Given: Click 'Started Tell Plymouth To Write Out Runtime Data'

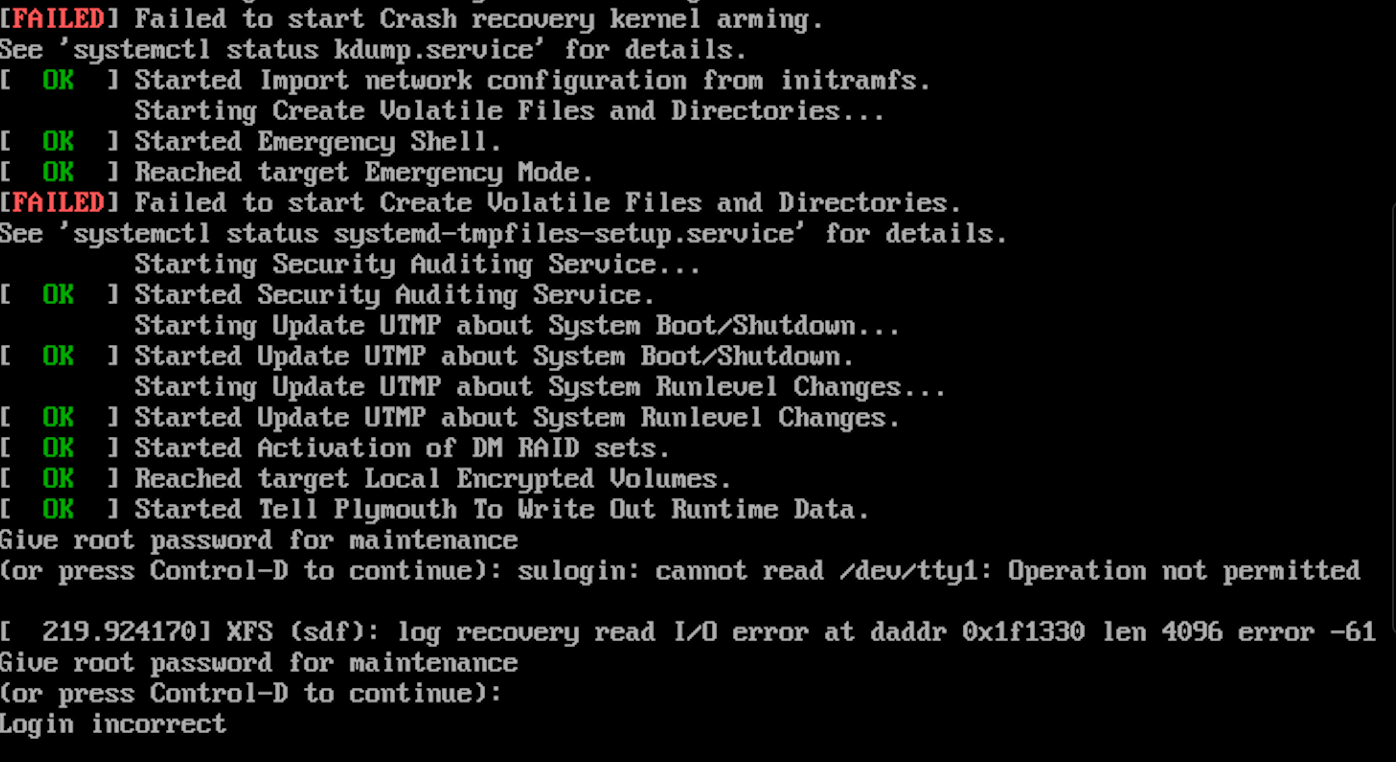Looking at the screenshot, I should tap(502, 510).
